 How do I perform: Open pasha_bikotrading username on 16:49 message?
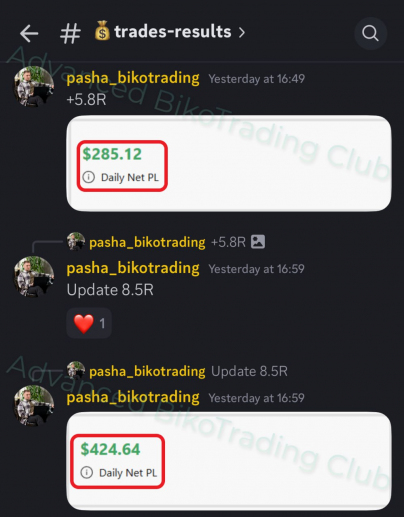tap(133, 78)
